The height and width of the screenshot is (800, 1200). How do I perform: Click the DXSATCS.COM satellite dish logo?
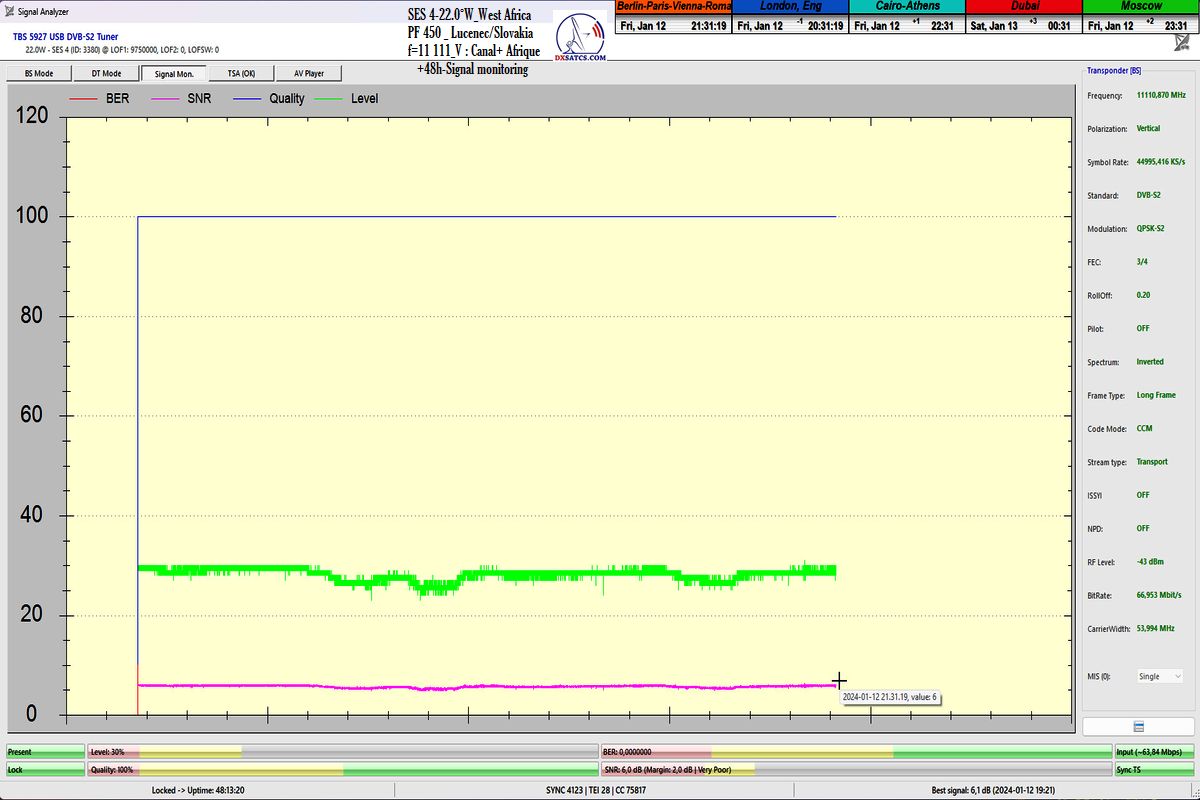click(580, 39)
